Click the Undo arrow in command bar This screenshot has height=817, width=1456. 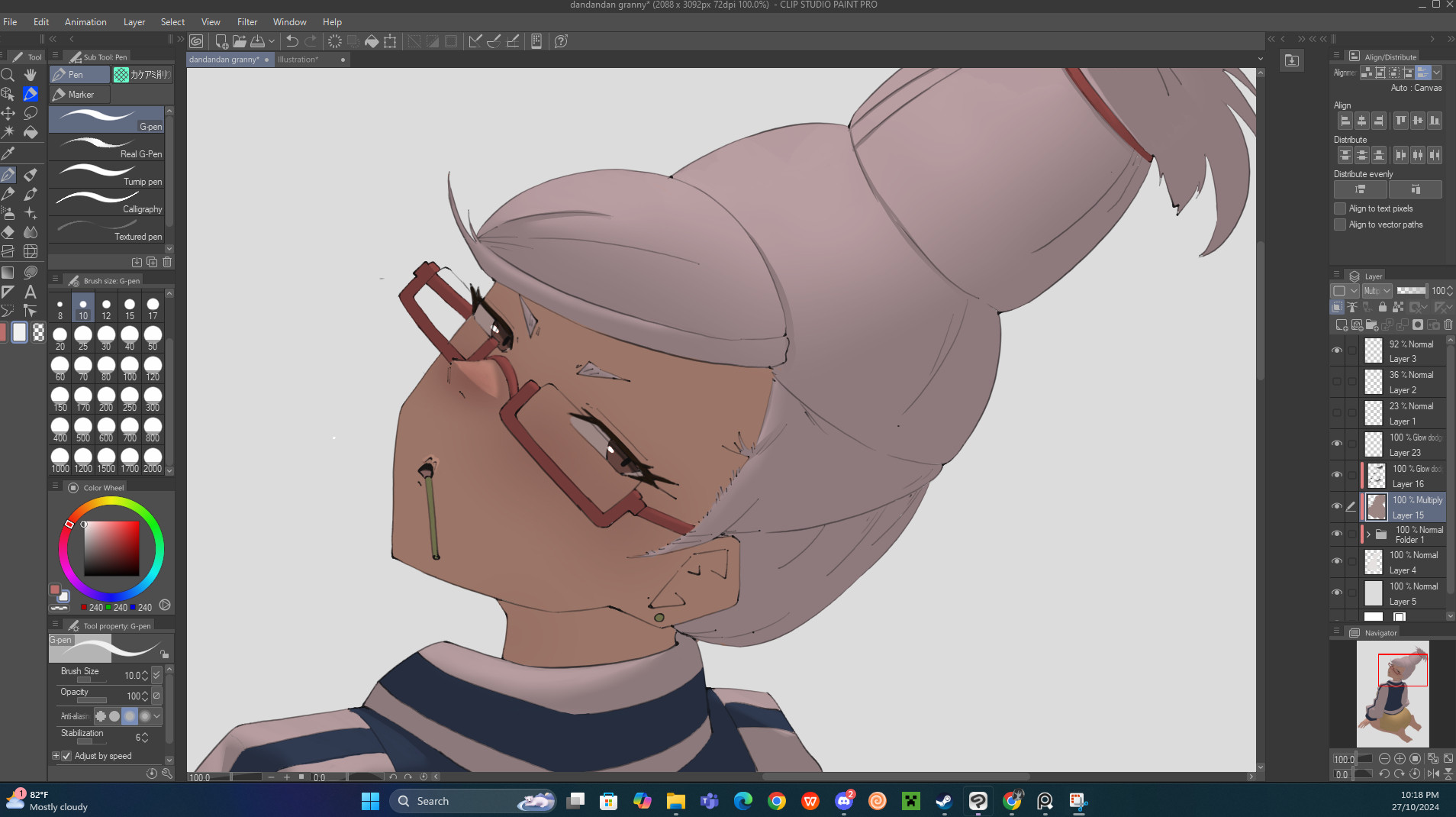(x=292, y=41)
